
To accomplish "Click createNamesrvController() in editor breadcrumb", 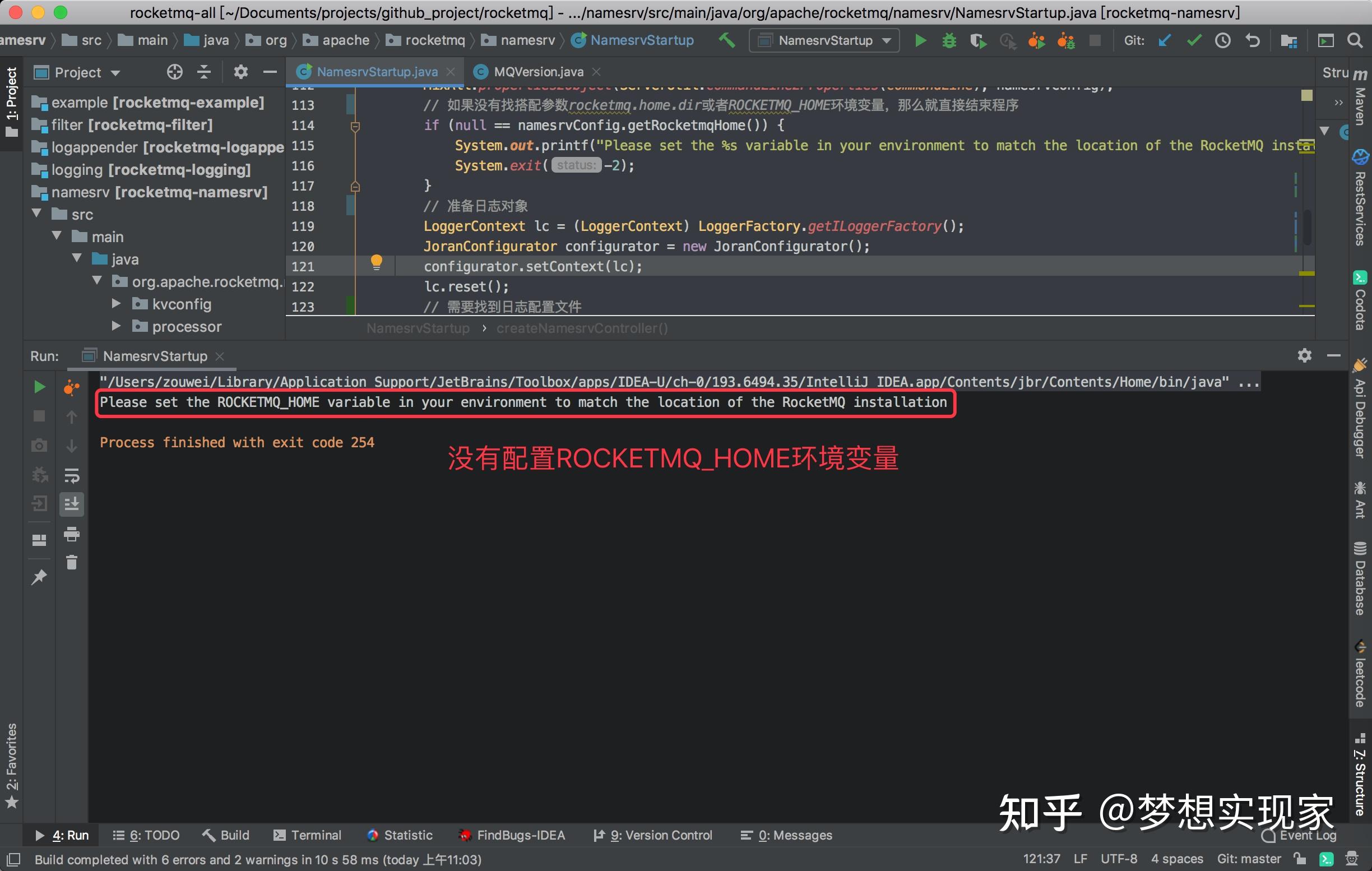I will tap(582, 328).
